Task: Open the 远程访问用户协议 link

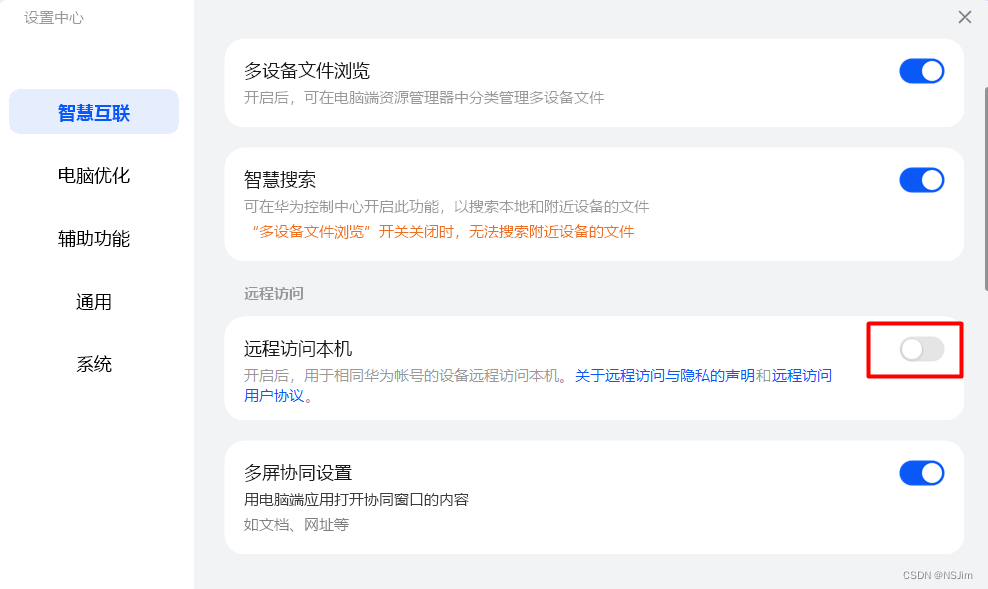Action: (801, 376)
